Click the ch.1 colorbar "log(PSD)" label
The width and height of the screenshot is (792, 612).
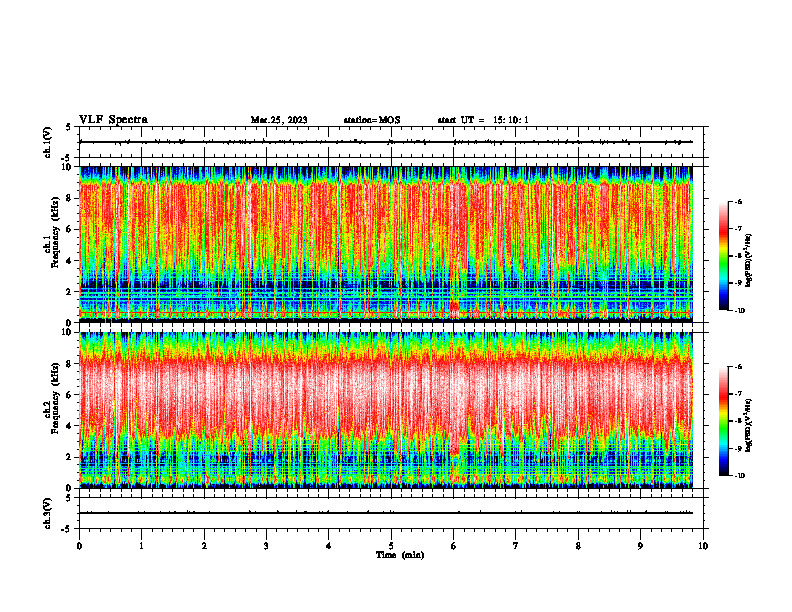click(x=749, y=261)
